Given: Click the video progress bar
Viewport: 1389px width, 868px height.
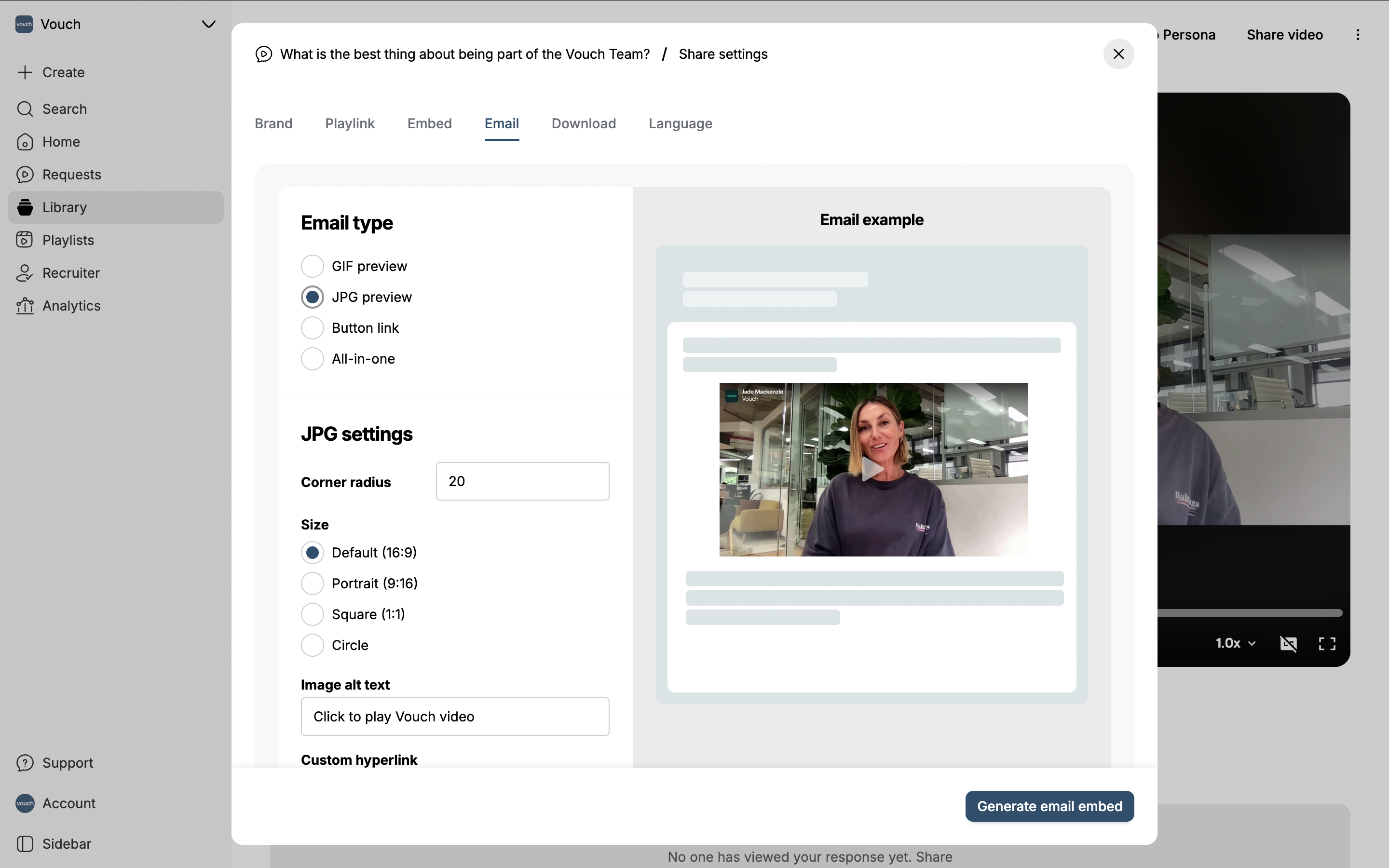Looking at the screenshot, I should coord(1250,613).
